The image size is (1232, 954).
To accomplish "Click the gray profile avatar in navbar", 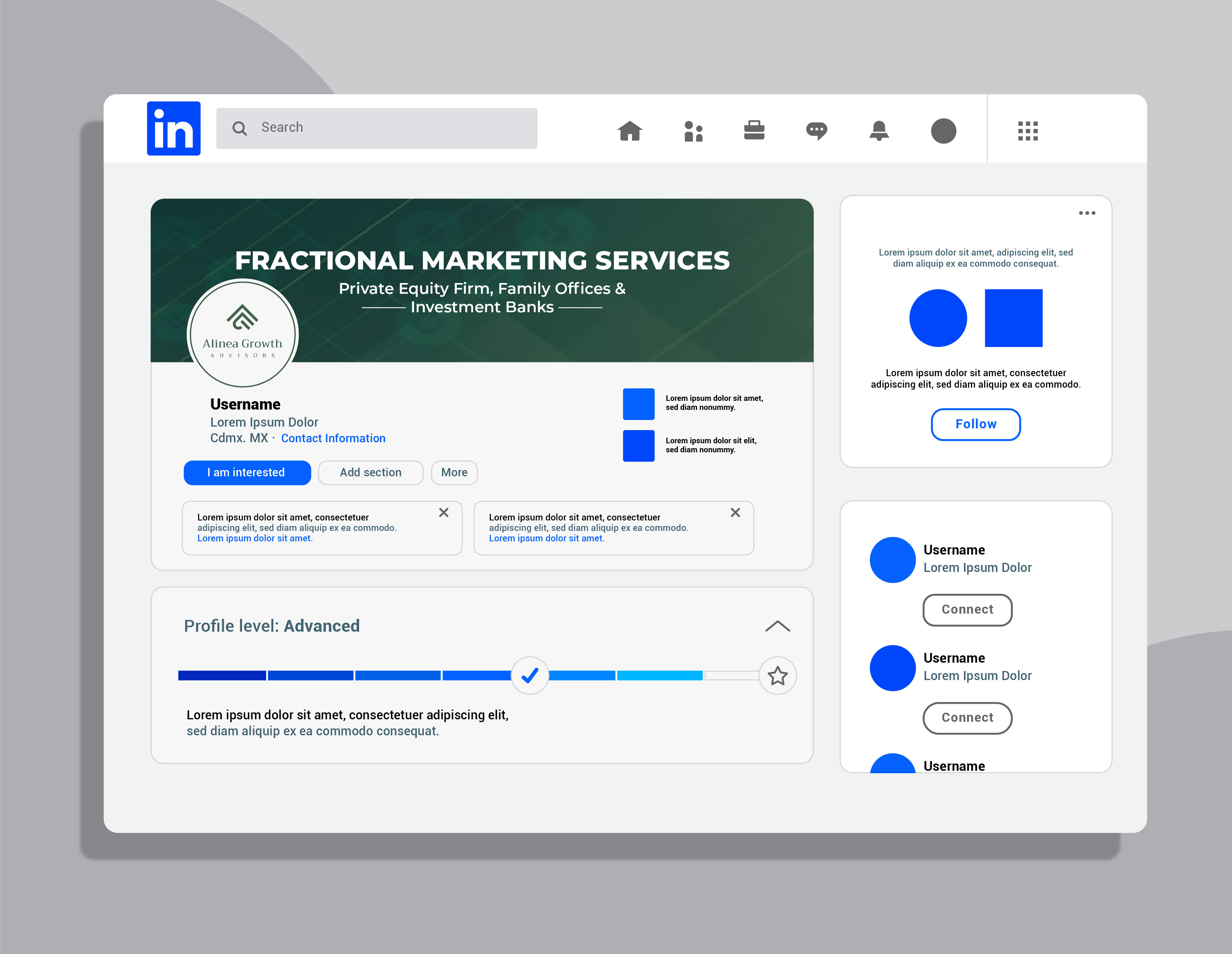I will 943,131.
